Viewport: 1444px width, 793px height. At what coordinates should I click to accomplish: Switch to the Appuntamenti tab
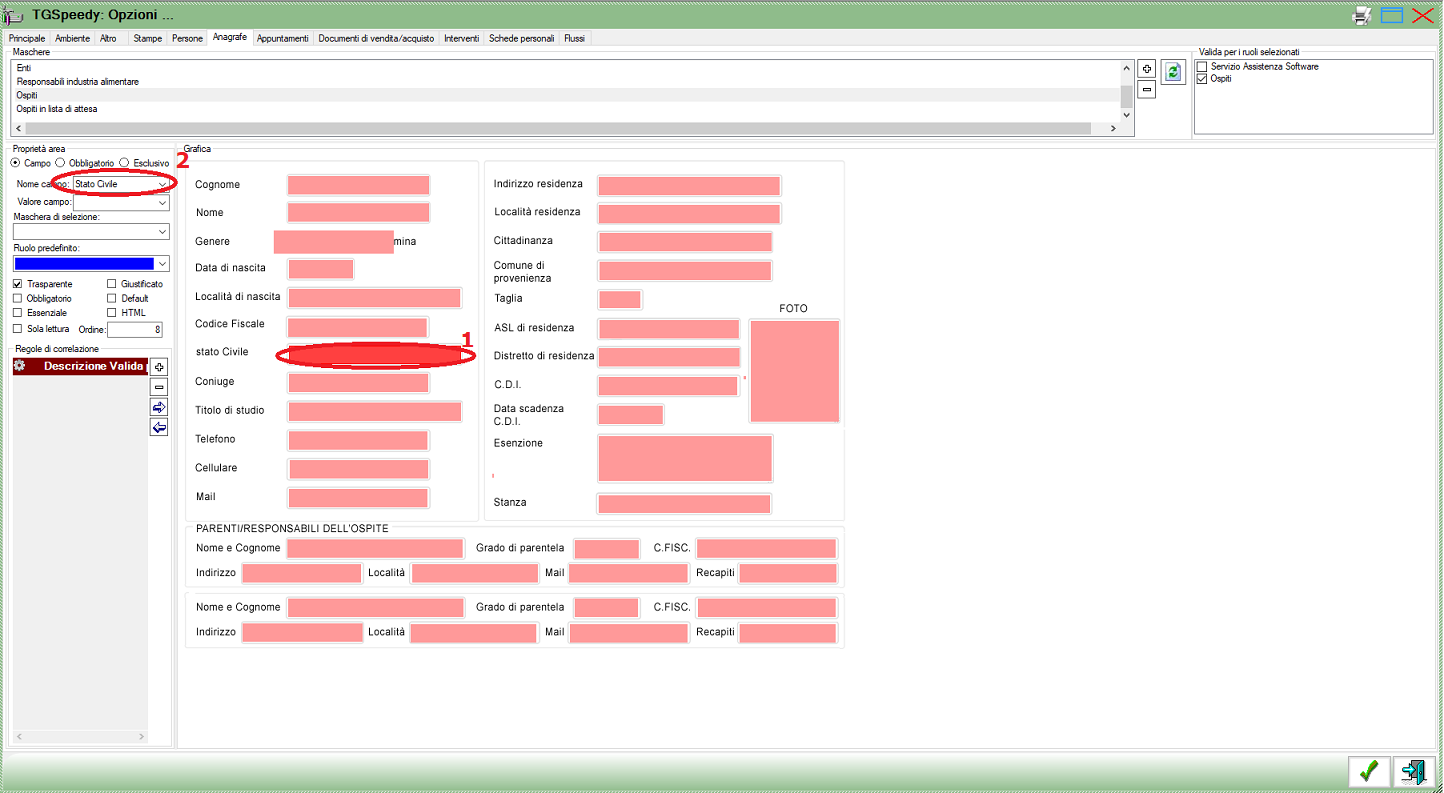[282, 38]
